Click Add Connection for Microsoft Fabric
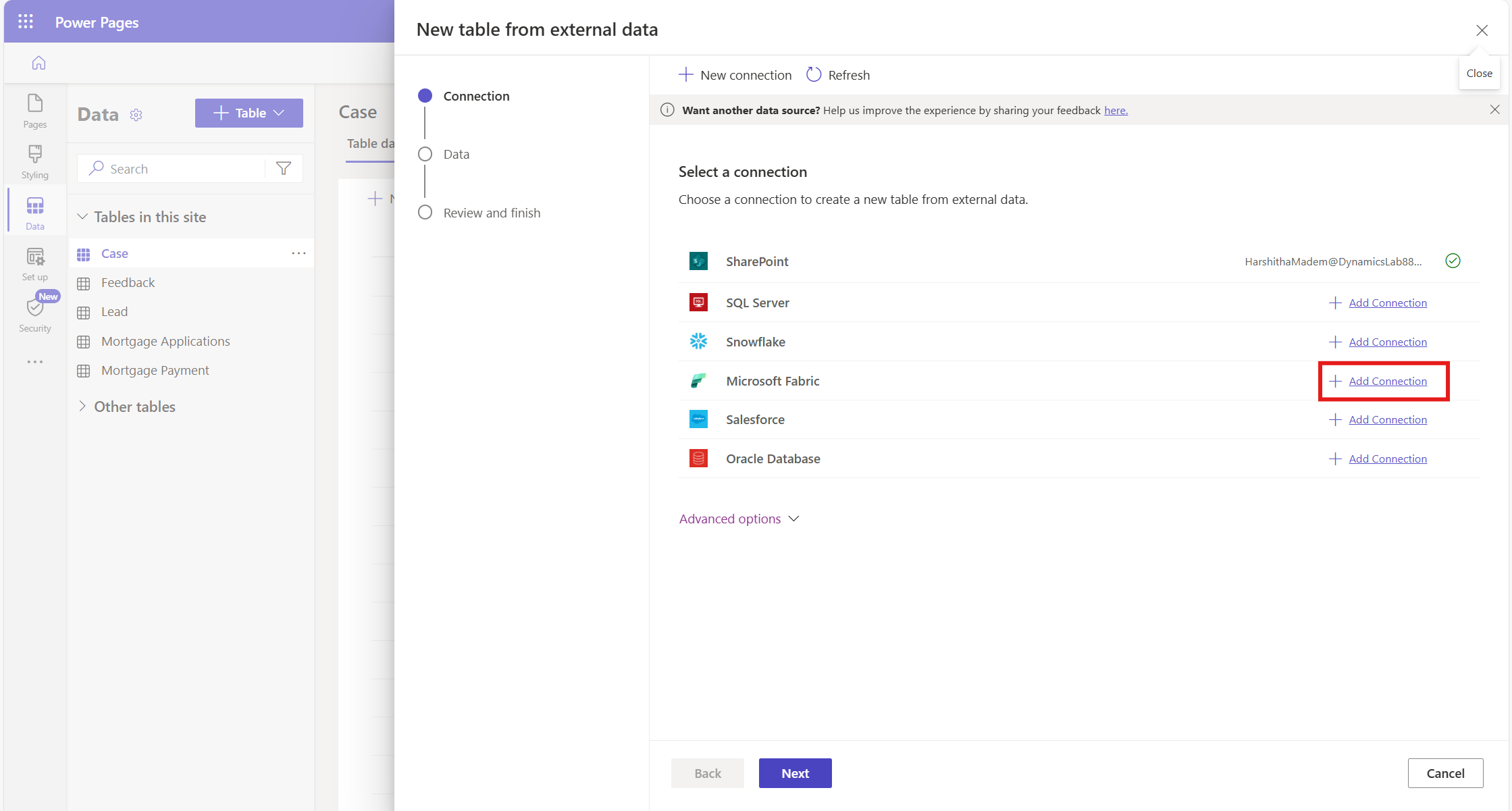The width and height of the screenshot is (1512, 811). (1387, 381)
